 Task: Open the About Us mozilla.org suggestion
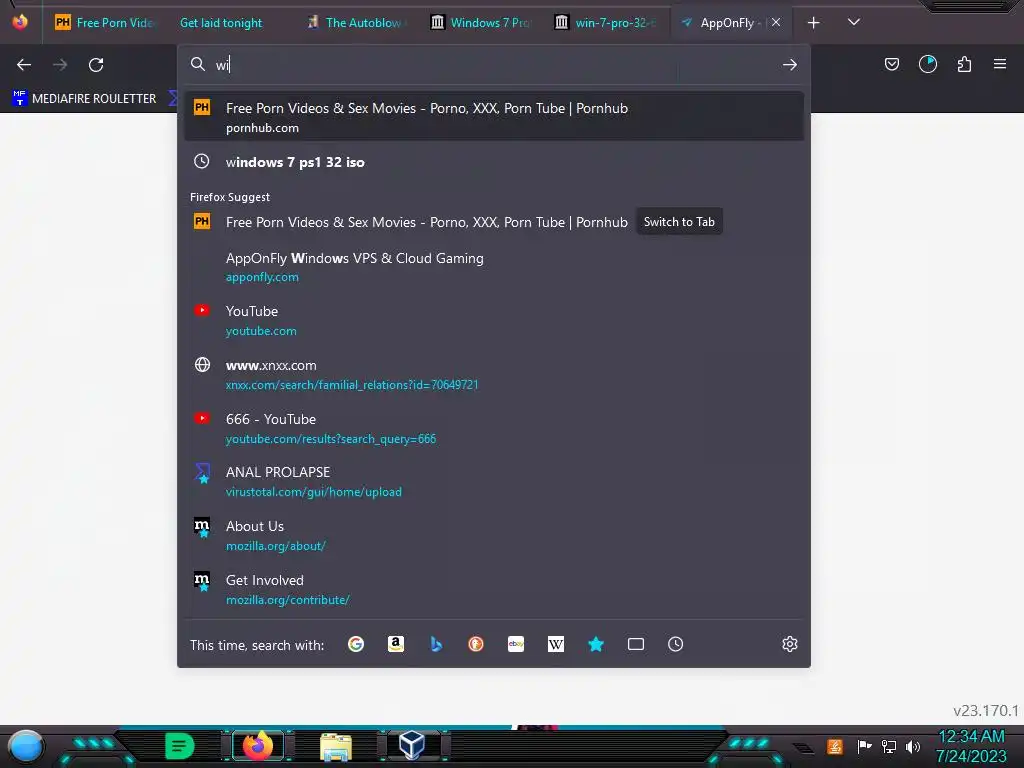pyautogui.click(x=494, y=536)
